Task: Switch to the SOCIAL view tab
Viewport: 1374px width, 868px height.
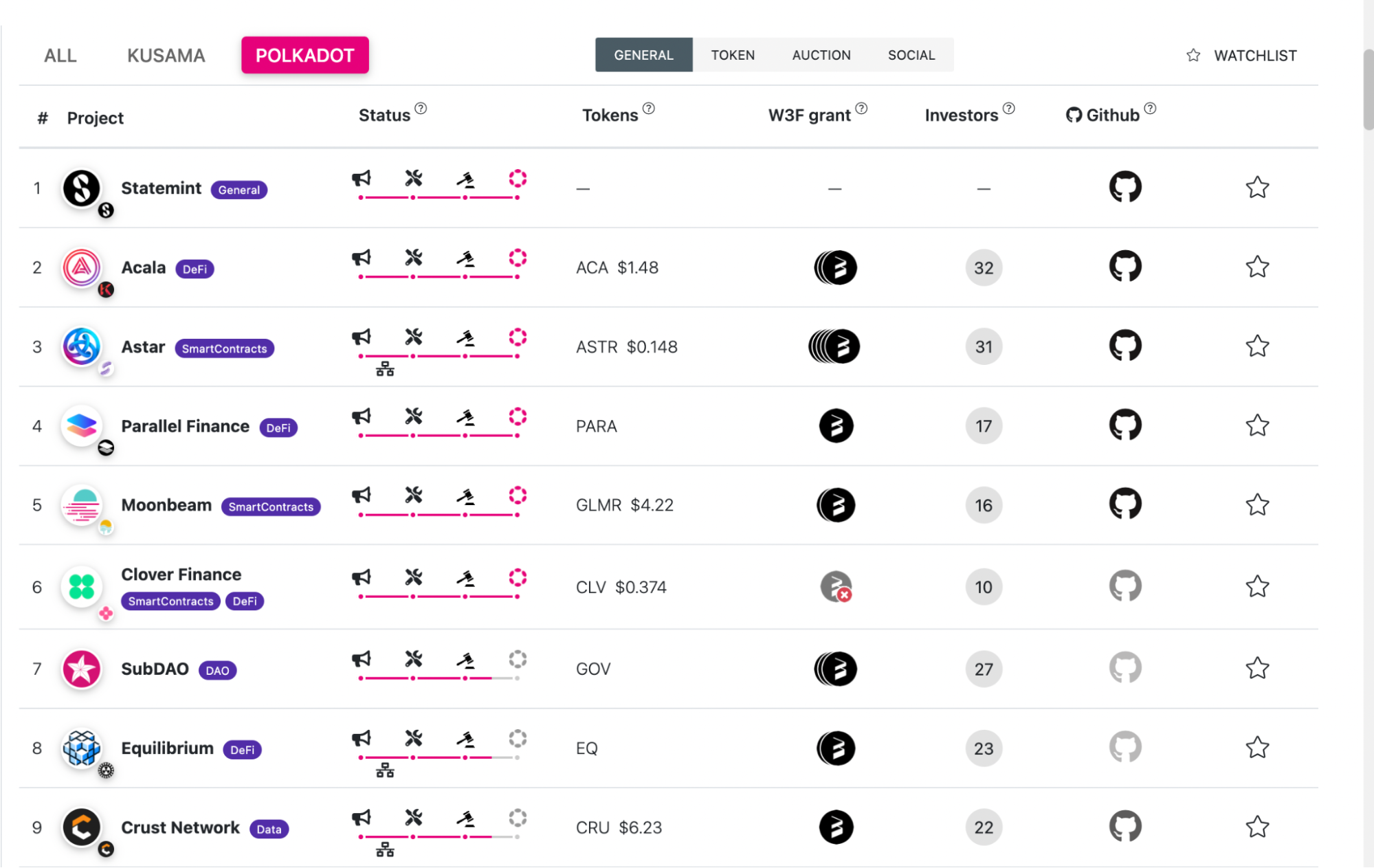Action: coord(911,55)
